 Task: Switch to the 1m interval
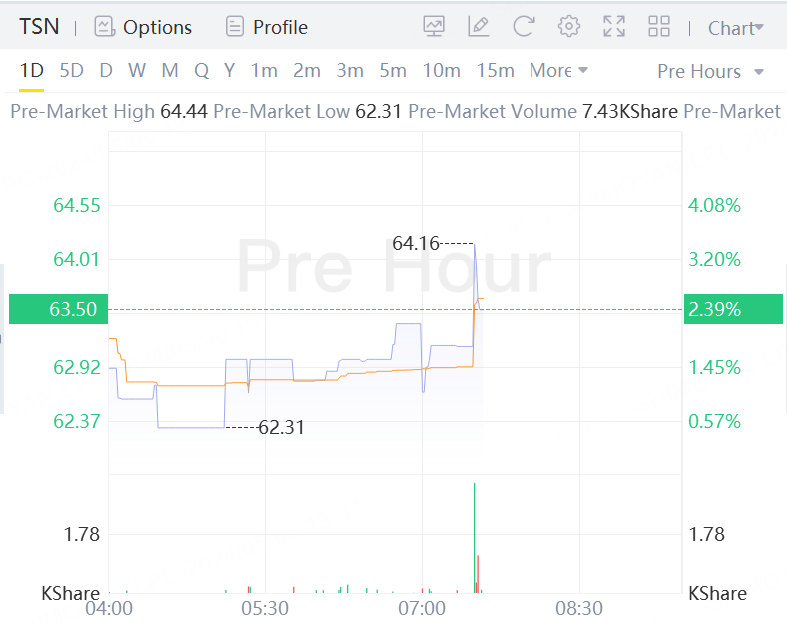[x=264, y=71]
